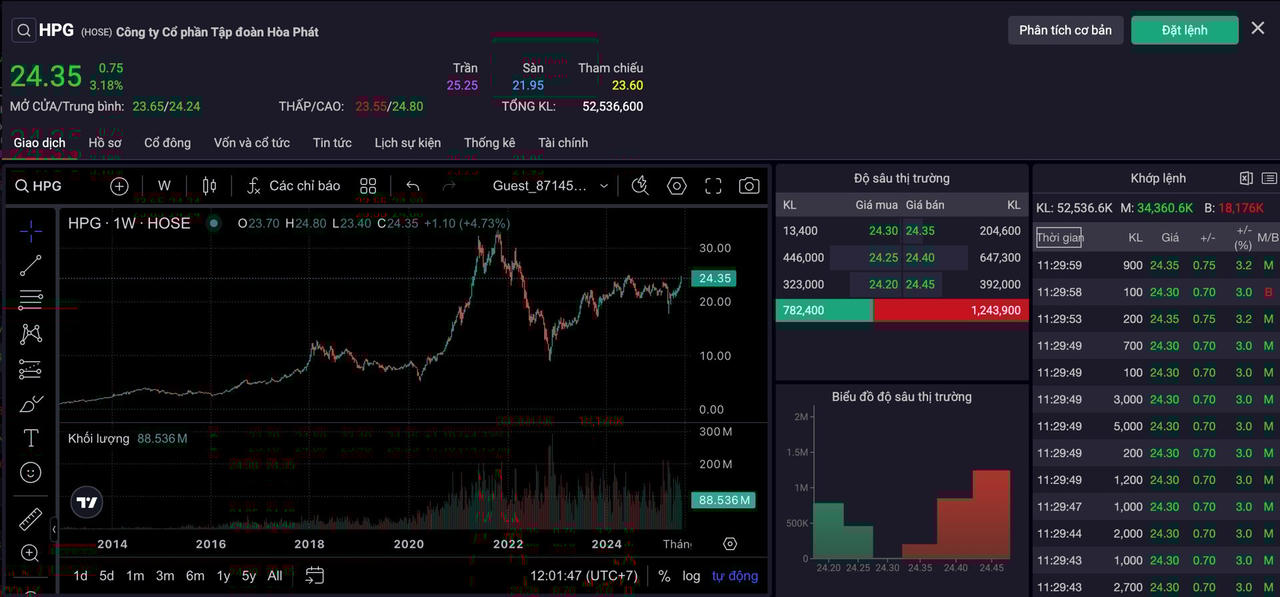This screenshot has width=1280, height=597.
Task: Toggle the percent scale mode
Action: [664, 576]
